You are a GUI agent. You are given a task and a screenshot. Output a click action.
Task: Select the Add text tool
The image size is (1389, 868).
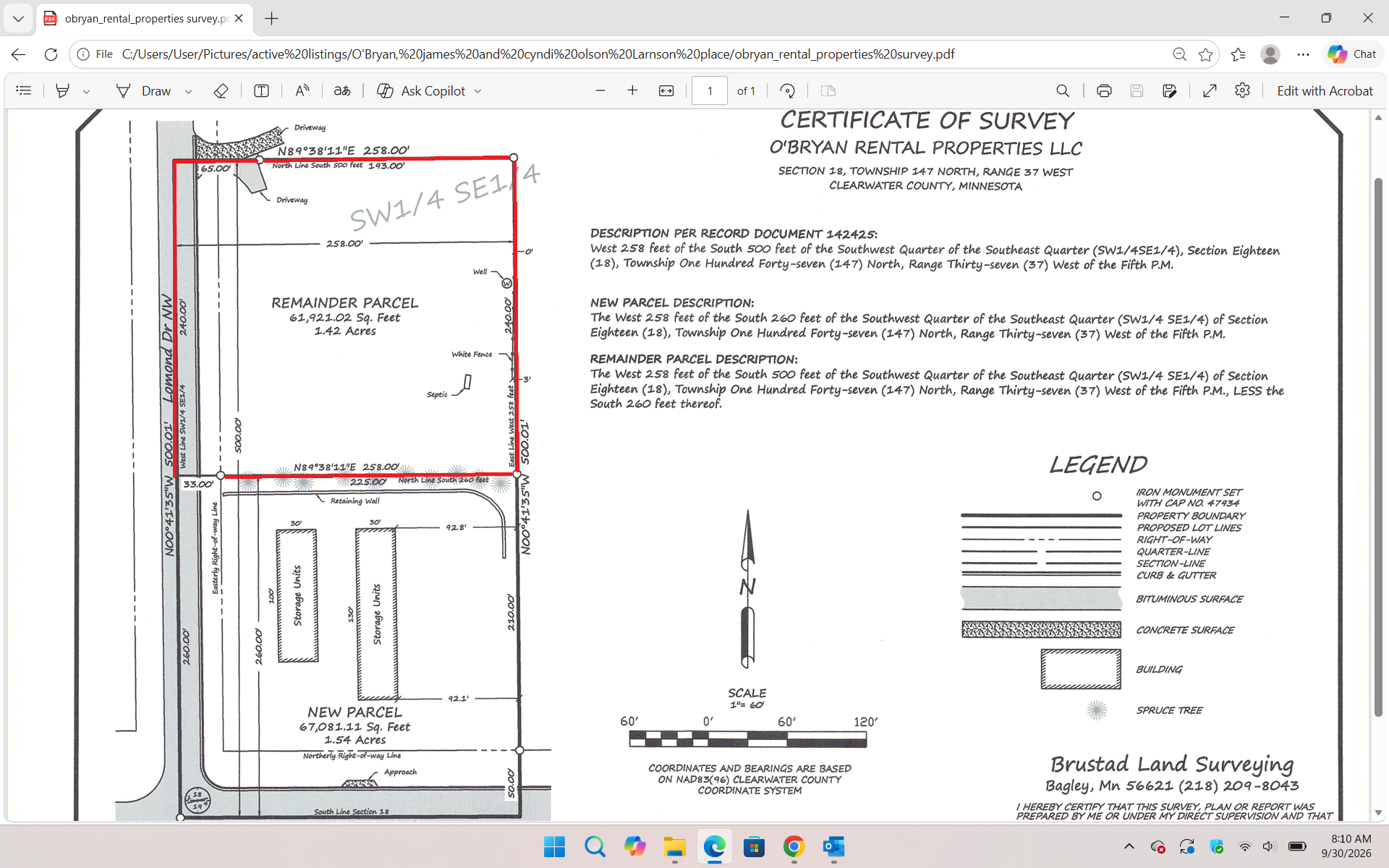(x=261, y=90)
